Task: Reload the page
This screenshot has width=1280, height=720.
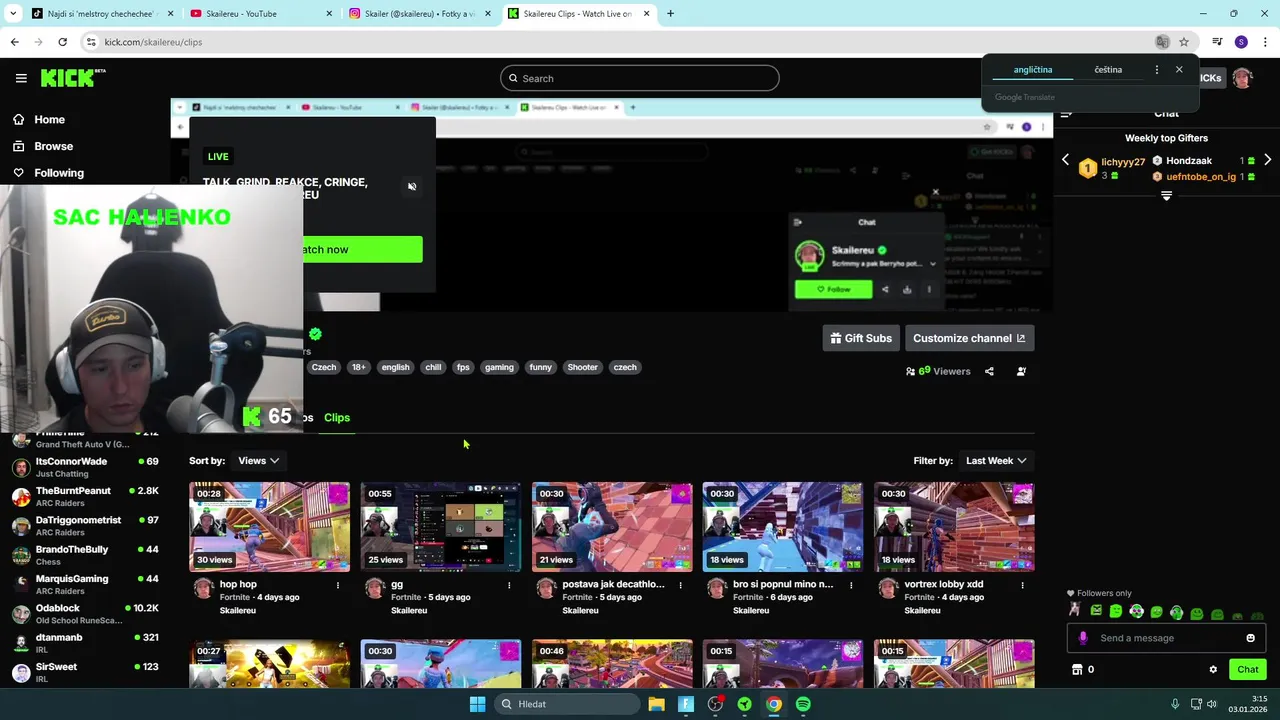Action: coord(62,42)
